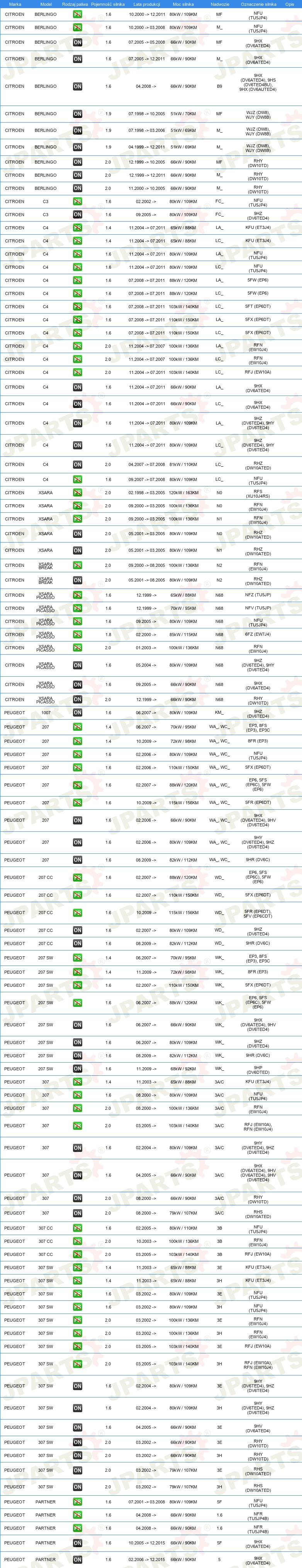Viewport: 302px width, 1568px height.
Task: Select the 1007 model cell
Action: pyautogui.click(x=46, y=713)
